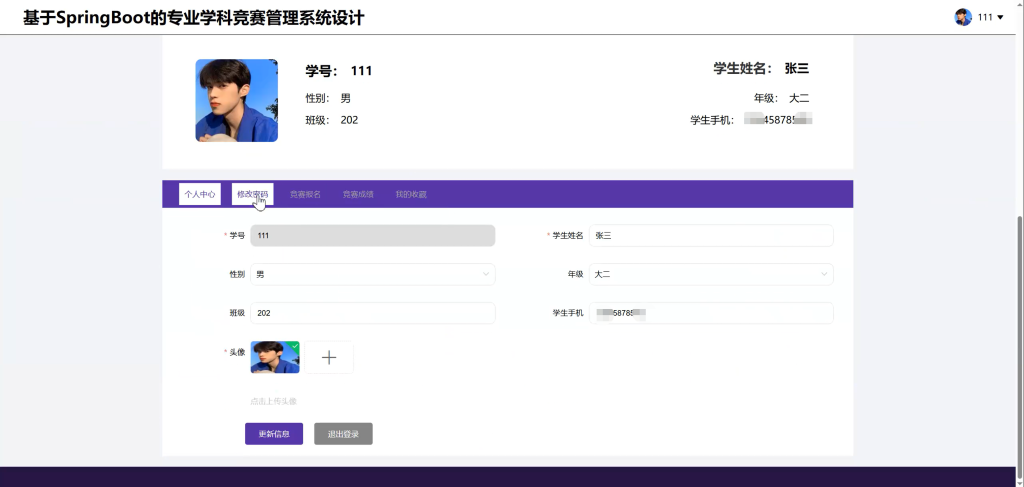Switch to the 个人中心 tab
The height and width of the screenshot is (487, 1024).
[x=200, y=194]
